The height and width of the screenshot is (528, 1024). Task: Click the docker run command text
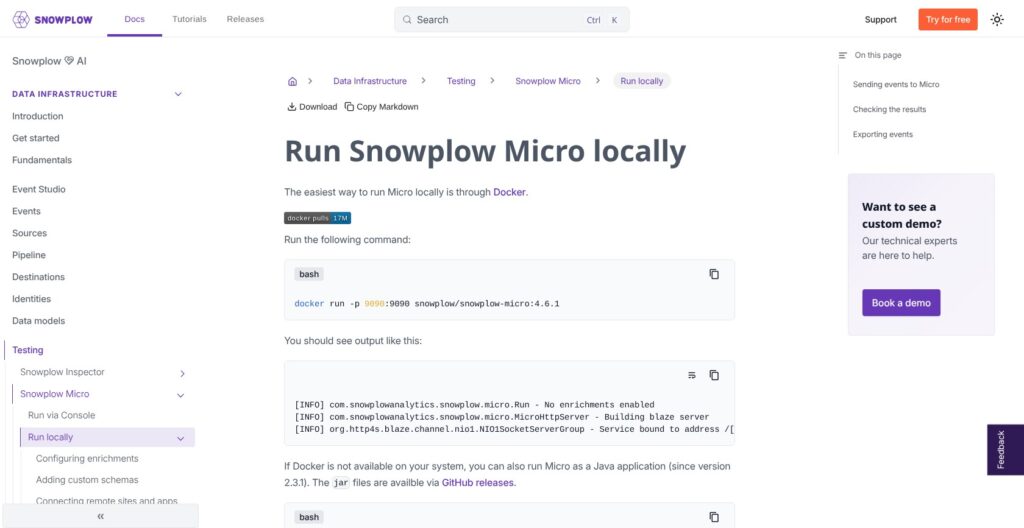click(x=427, y=304)
